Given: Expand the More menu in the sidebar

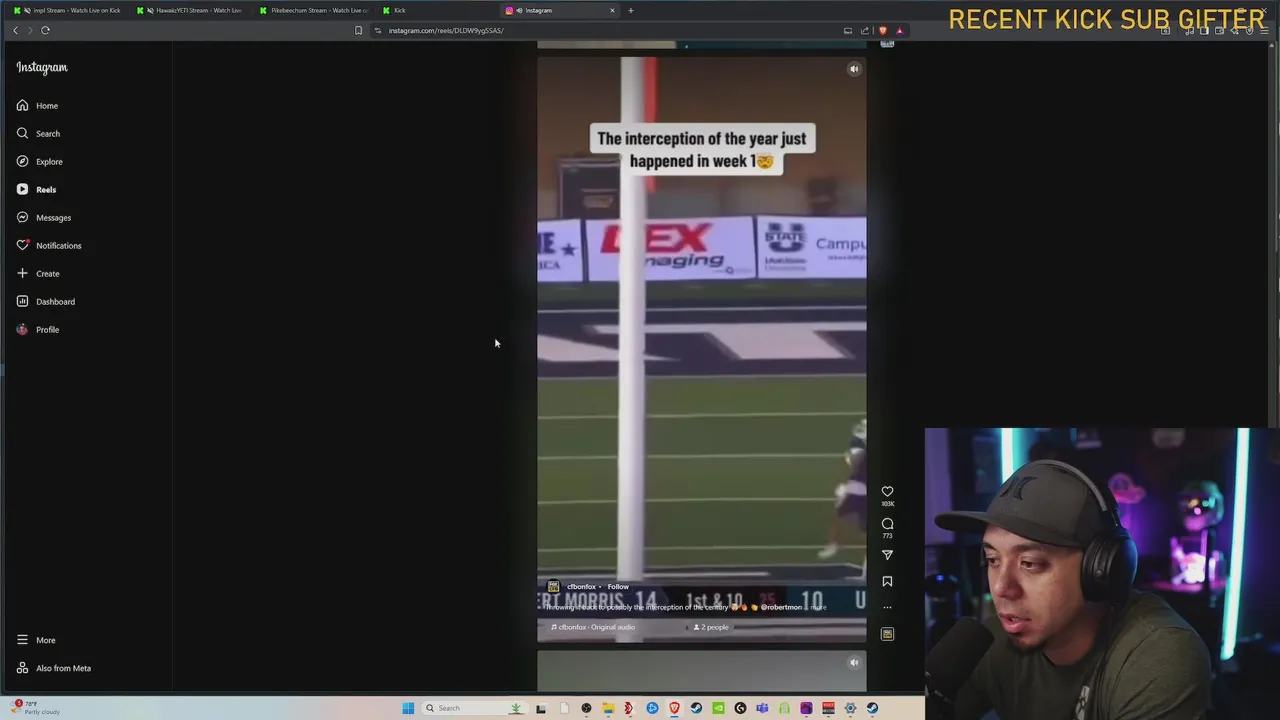Looking at the screenshot, I should click(36, 640).
